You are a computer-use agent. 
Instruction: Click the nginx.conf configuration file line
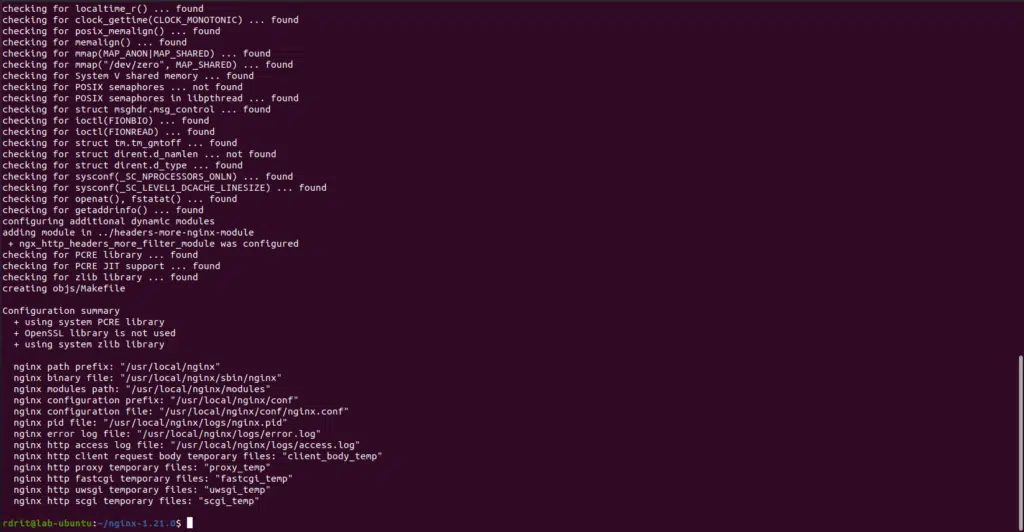(181, 411)
